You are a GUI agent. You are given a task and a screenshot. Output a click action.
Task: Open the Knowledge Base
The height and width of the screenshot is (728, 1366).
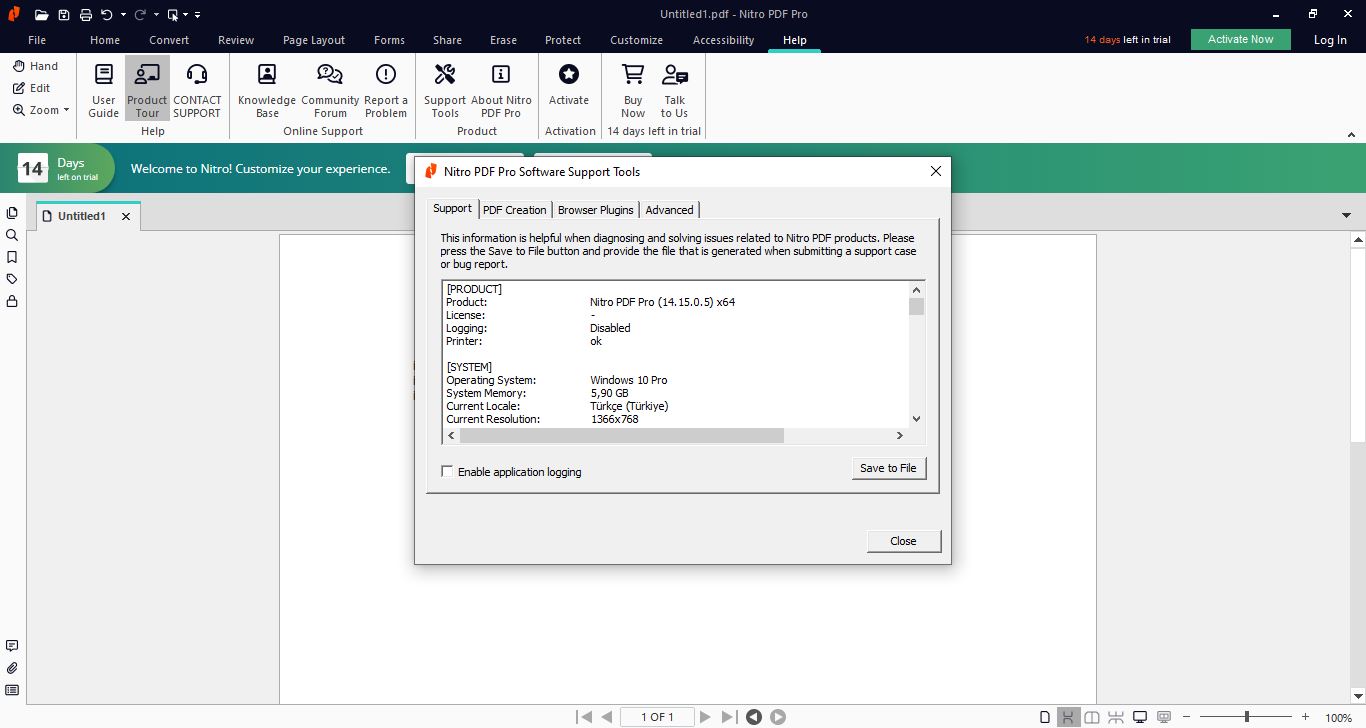tap(267, 90)
